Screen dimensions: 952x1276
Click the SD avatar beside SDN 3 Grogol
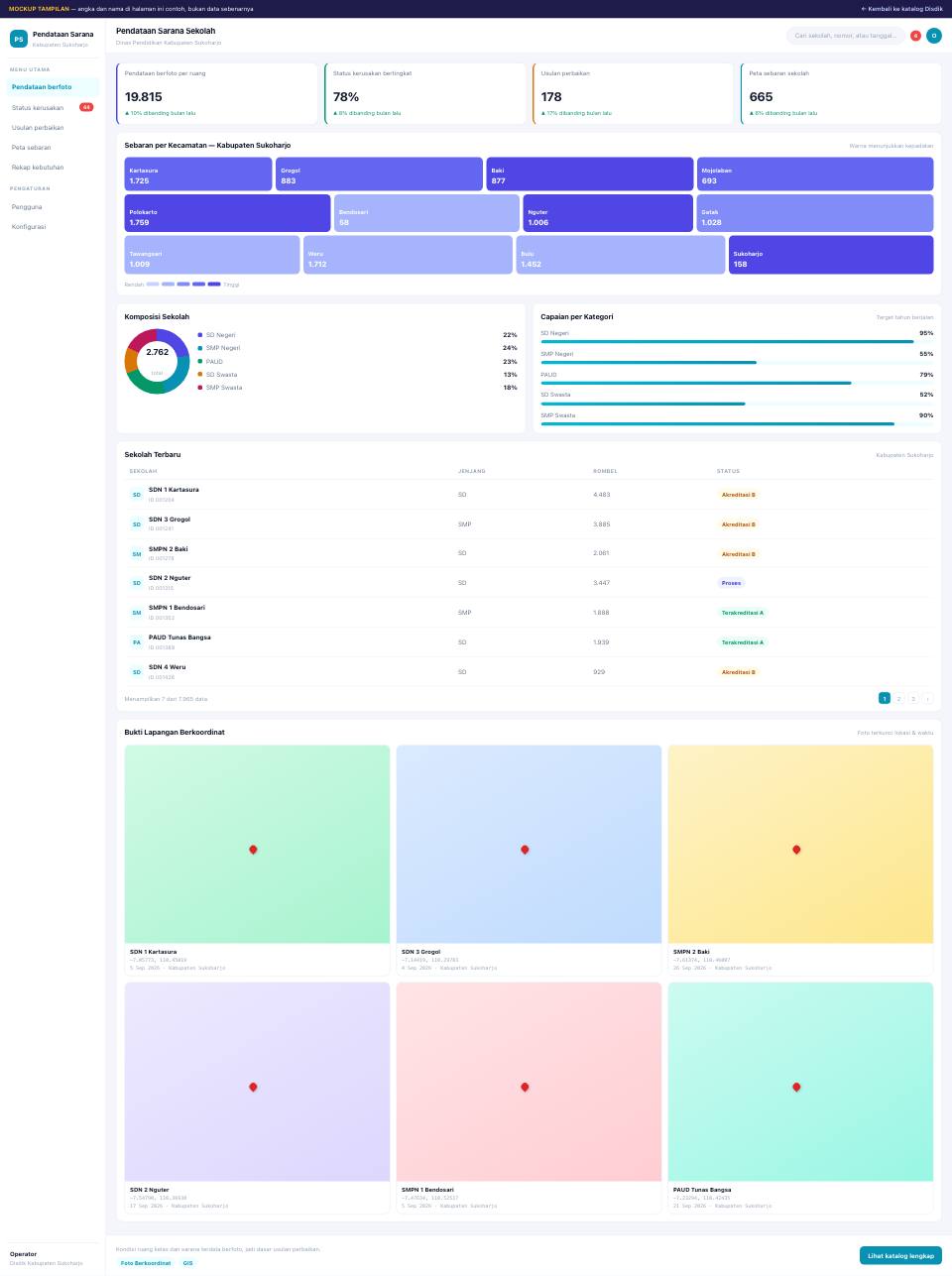pos(137,524)
